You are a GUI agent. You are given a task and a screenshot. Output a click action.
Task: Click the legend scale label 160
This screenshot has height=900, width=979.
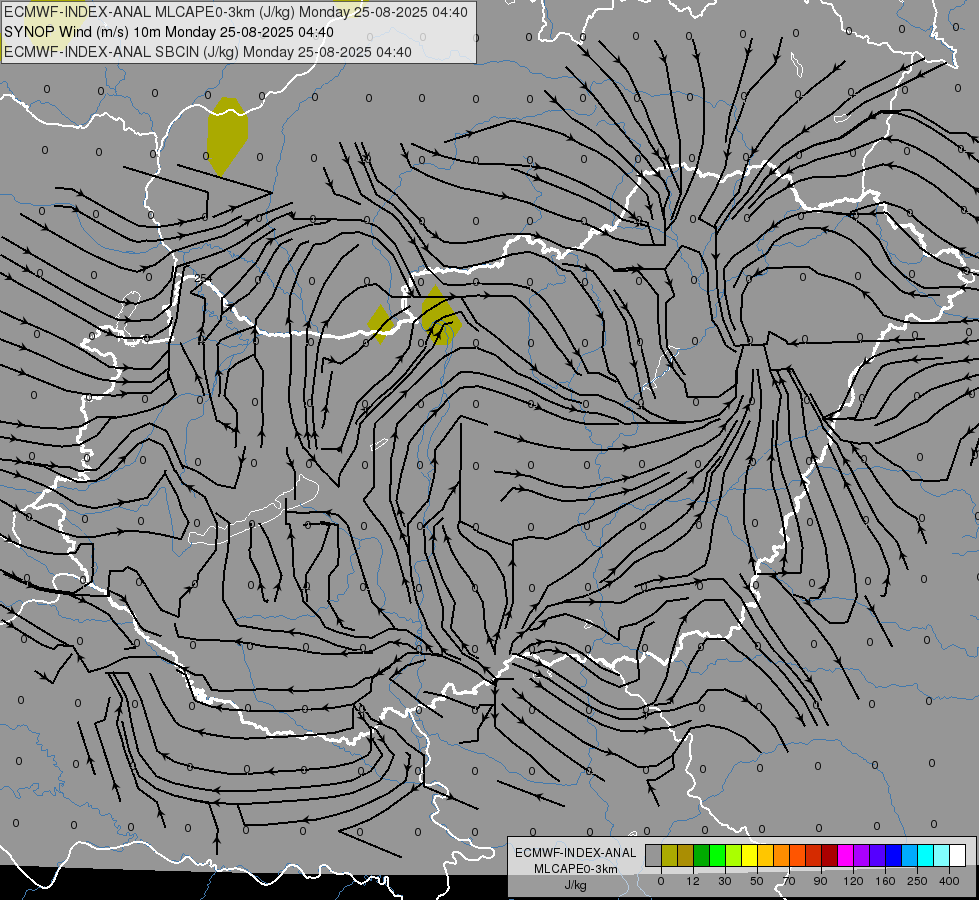coord(885,881)
